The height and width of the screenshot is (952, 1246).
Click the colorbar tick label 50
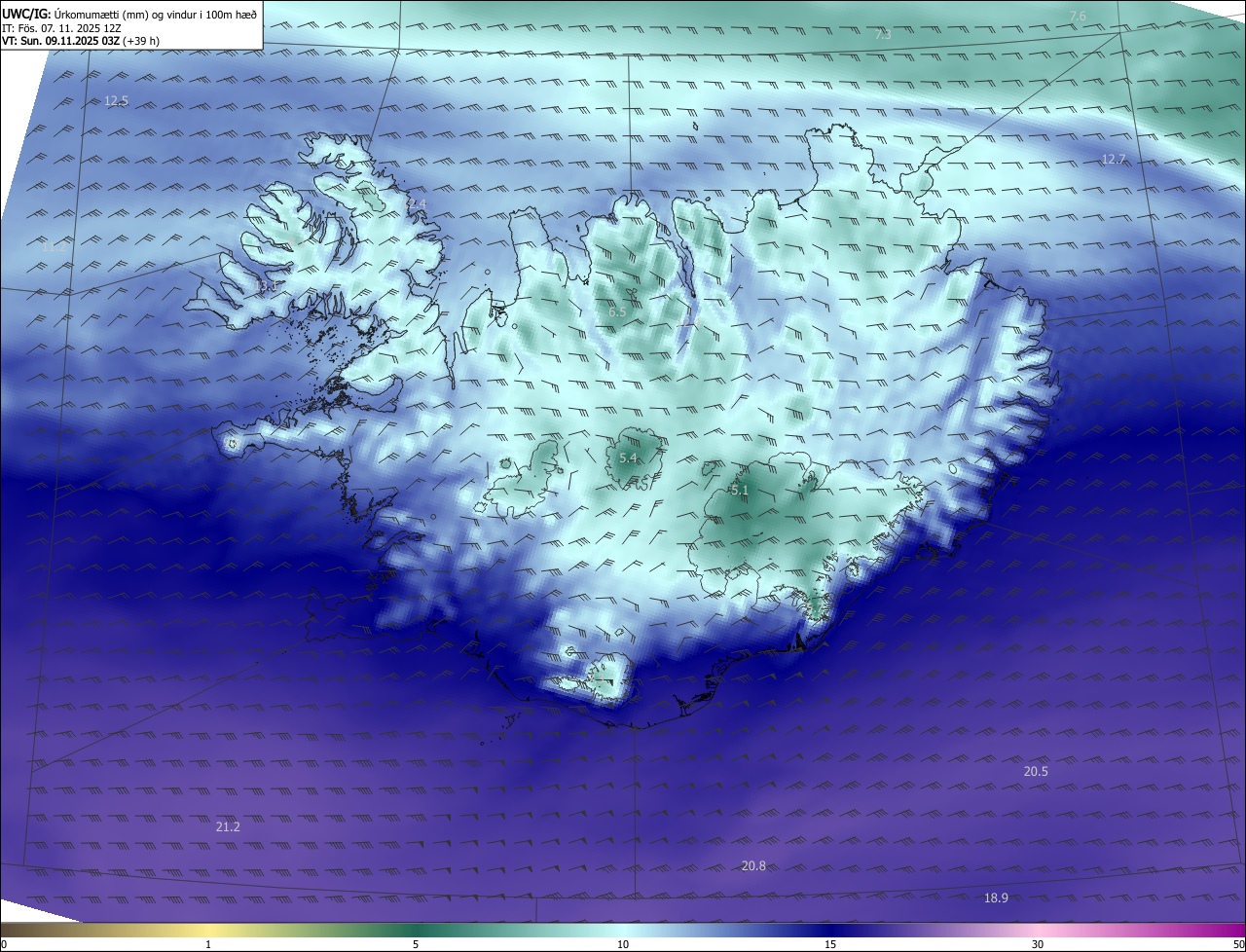point(1238,944)
